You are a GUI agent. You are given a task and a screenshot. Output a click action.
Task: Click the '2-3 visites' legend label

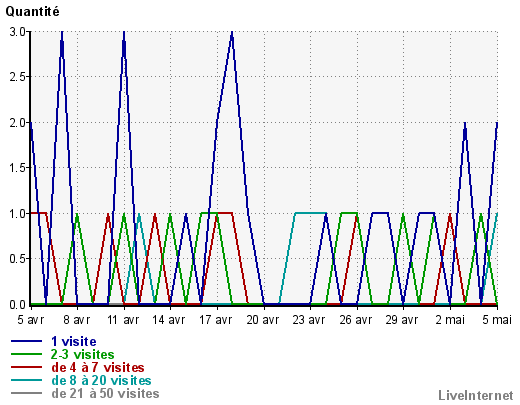click(x=83, y=354)
